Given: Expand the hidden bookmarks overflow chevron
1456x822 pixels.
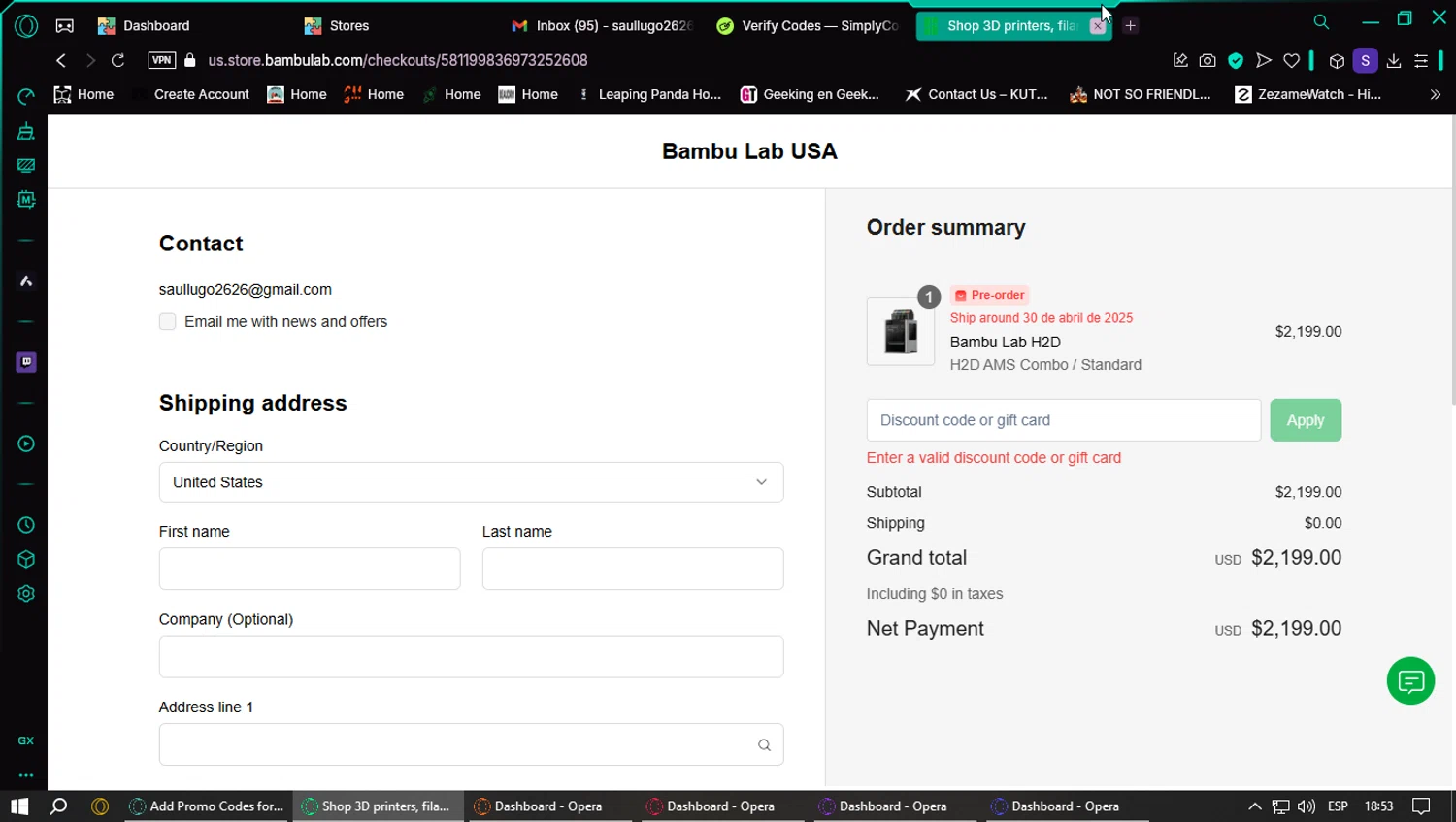Looking at the screenshot, I should point(1435,94).
